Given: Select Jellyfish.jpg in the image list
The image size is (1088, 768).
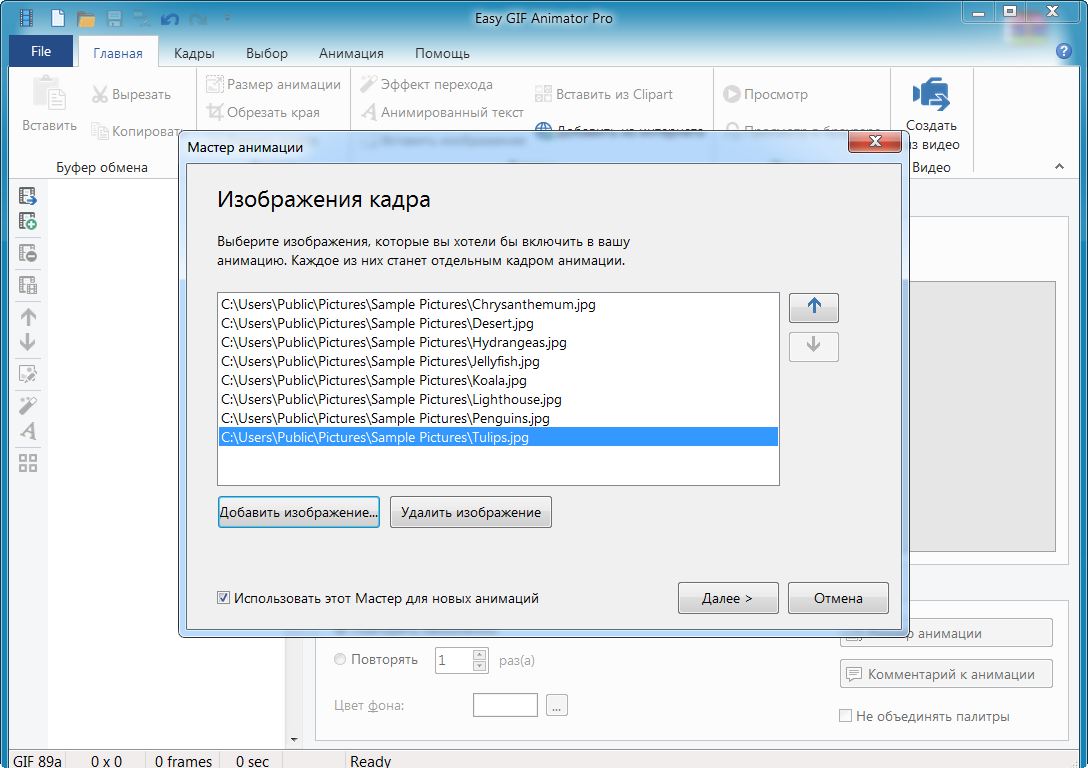Looking at the screenshot, I should (x=498, y=361).
